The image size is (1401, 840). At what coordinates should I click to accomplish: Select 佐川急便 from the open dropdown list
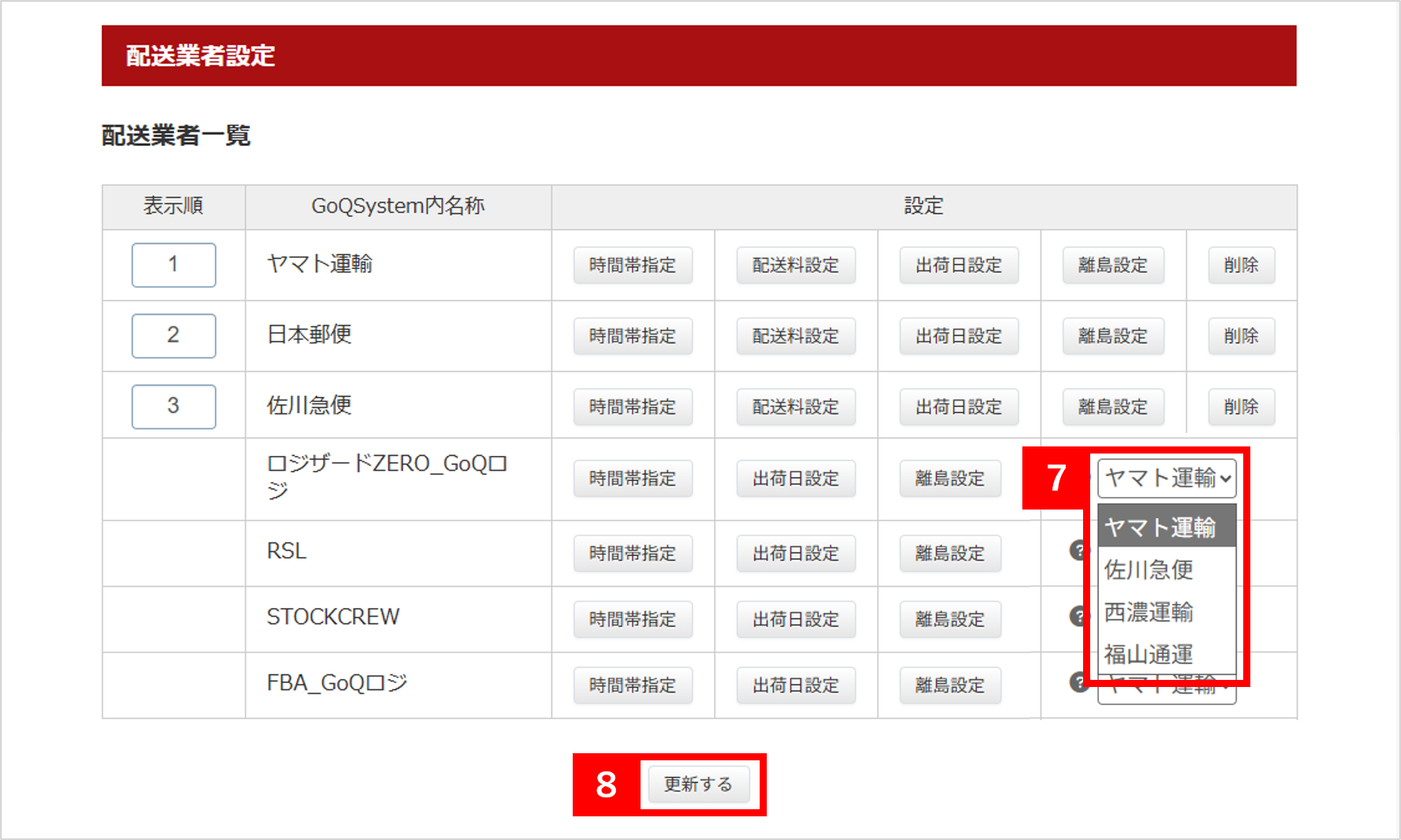pyautogui.click(x=1149, y=569)
